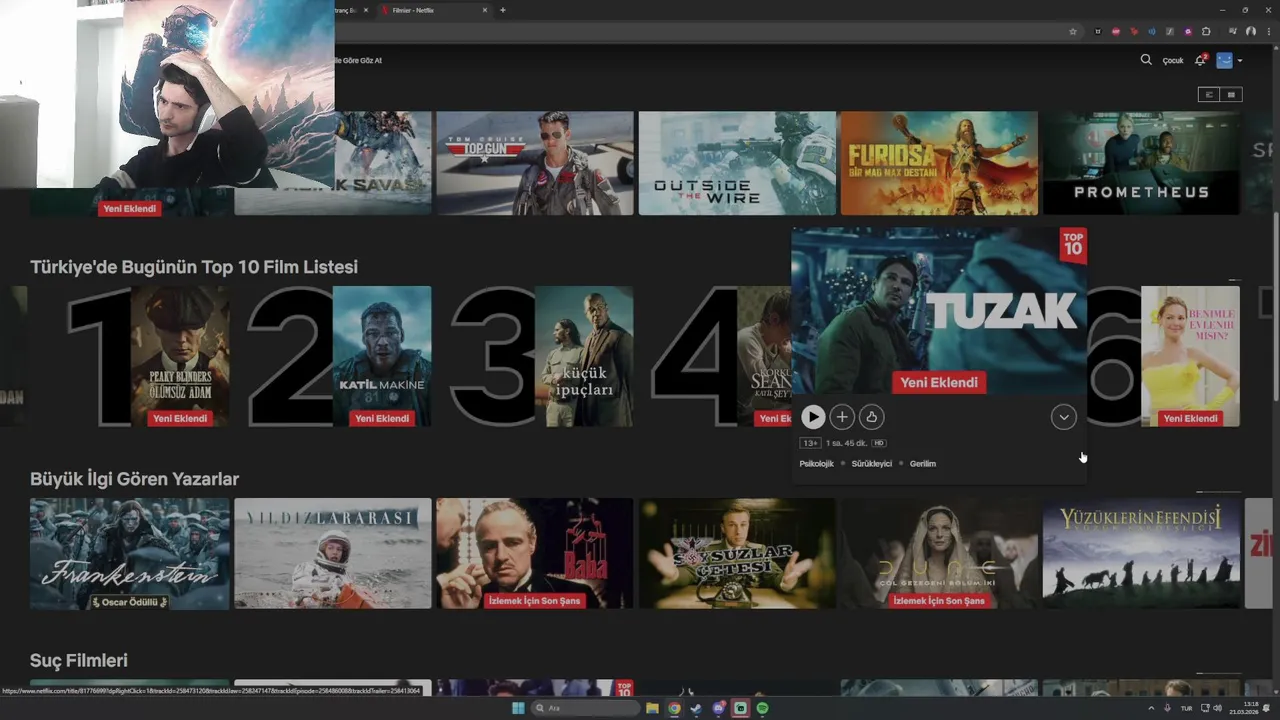Click the Psikolojik genre tag
The width and height of the screenshot is (1280, 720).
coord(816,464)
